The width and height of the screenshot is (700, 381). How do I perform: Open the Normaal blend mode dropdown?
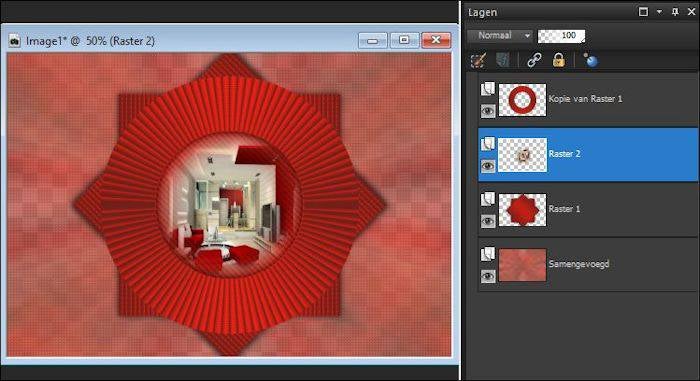pyautogui.click(x=500, y=35)
